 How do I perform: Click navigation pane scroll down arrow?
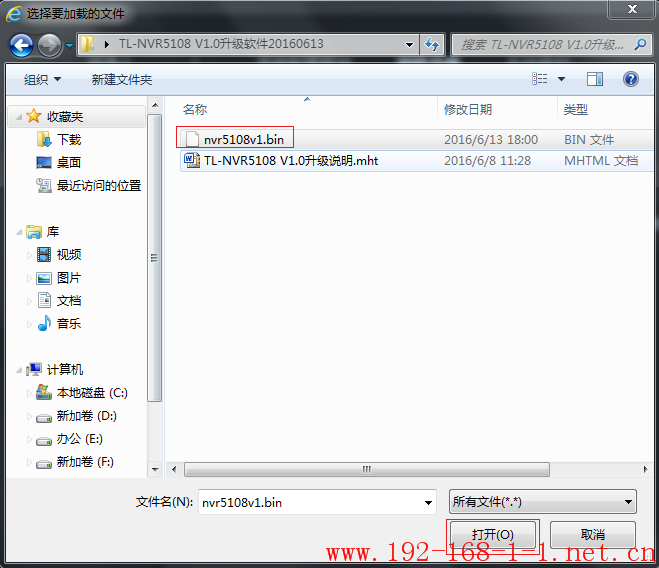click(155, 469)
